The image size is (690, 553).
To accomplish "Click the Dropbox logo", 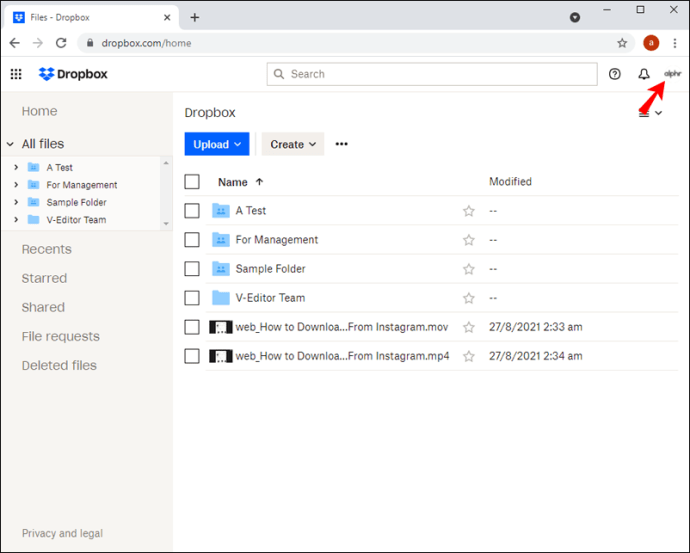I will pos(73,74).
